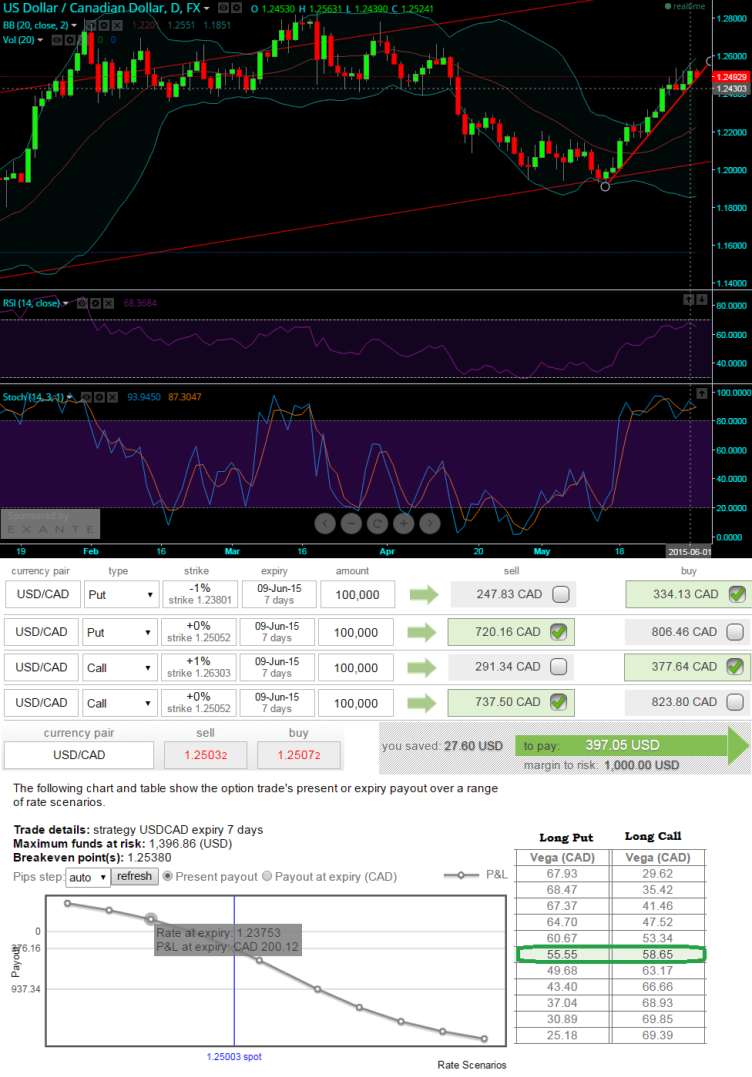Click Long Put Vega value 55.55
The width and height of the screenshot is (752, 1077).
pyautogui.click(x=562, y=955)
